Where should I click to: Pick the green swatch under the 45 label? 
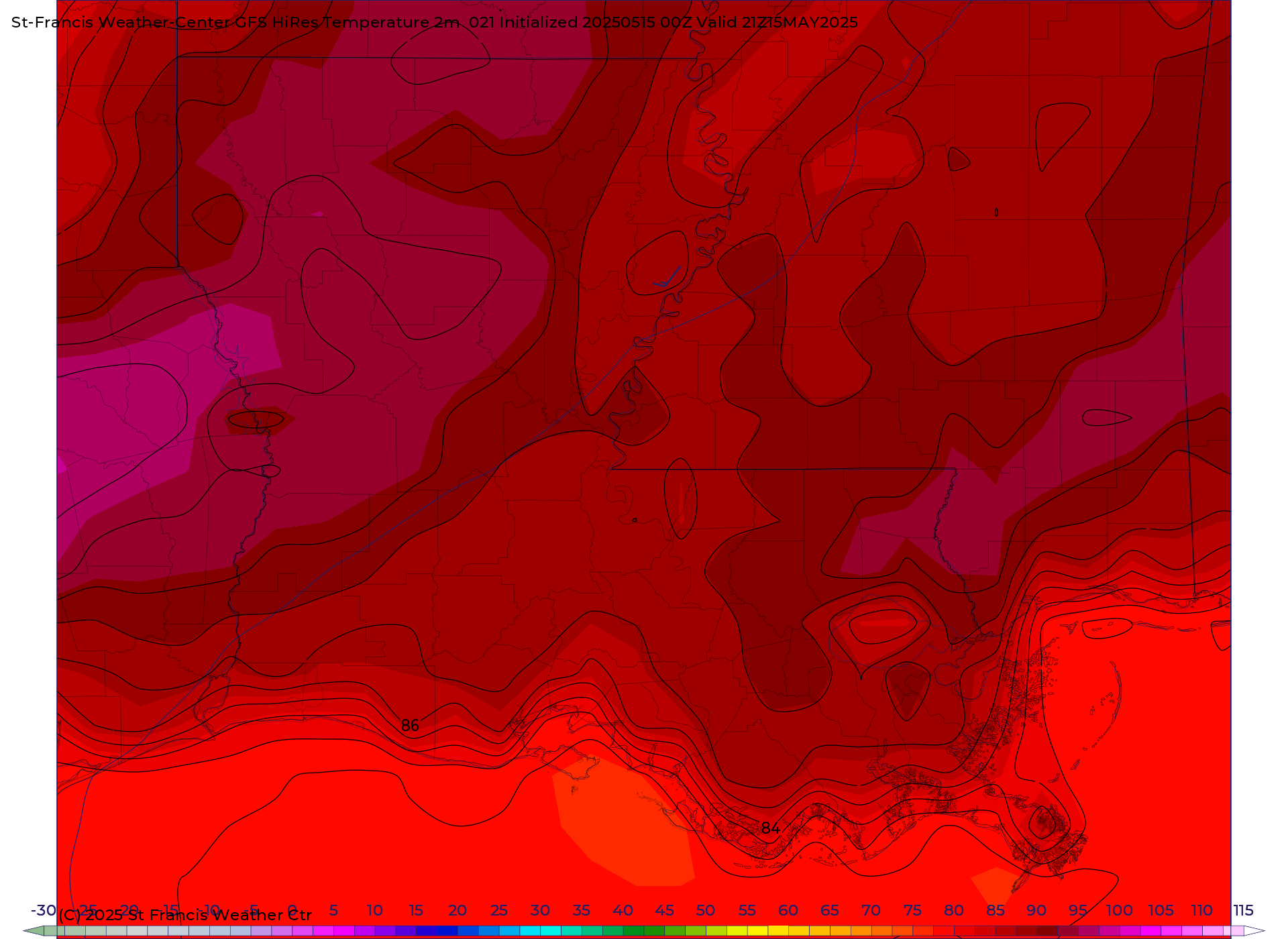coord(654,931)
